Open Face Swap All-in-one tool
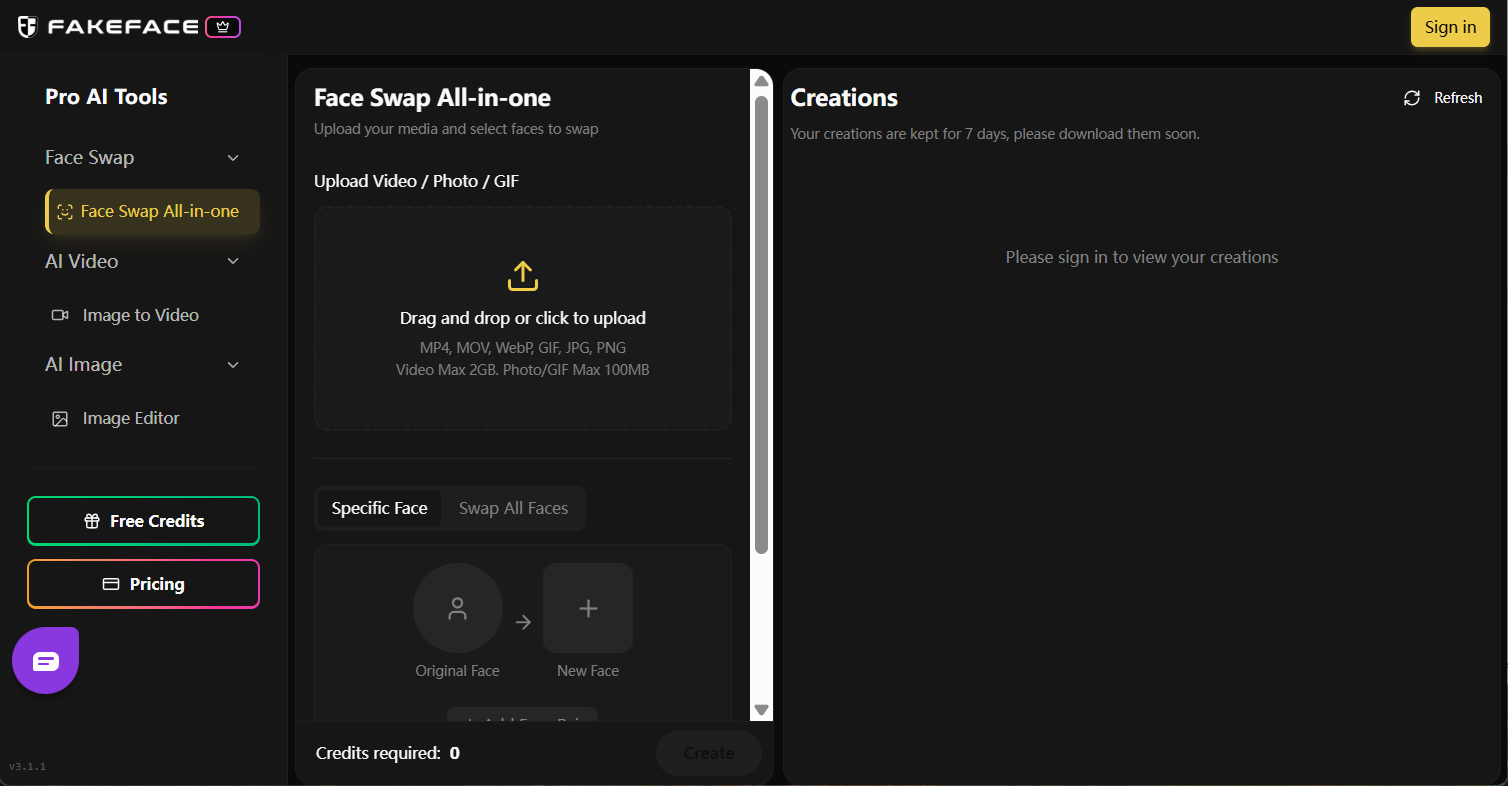The height and width of the screenshot is (786, 1508). click(x=153, y=211)
